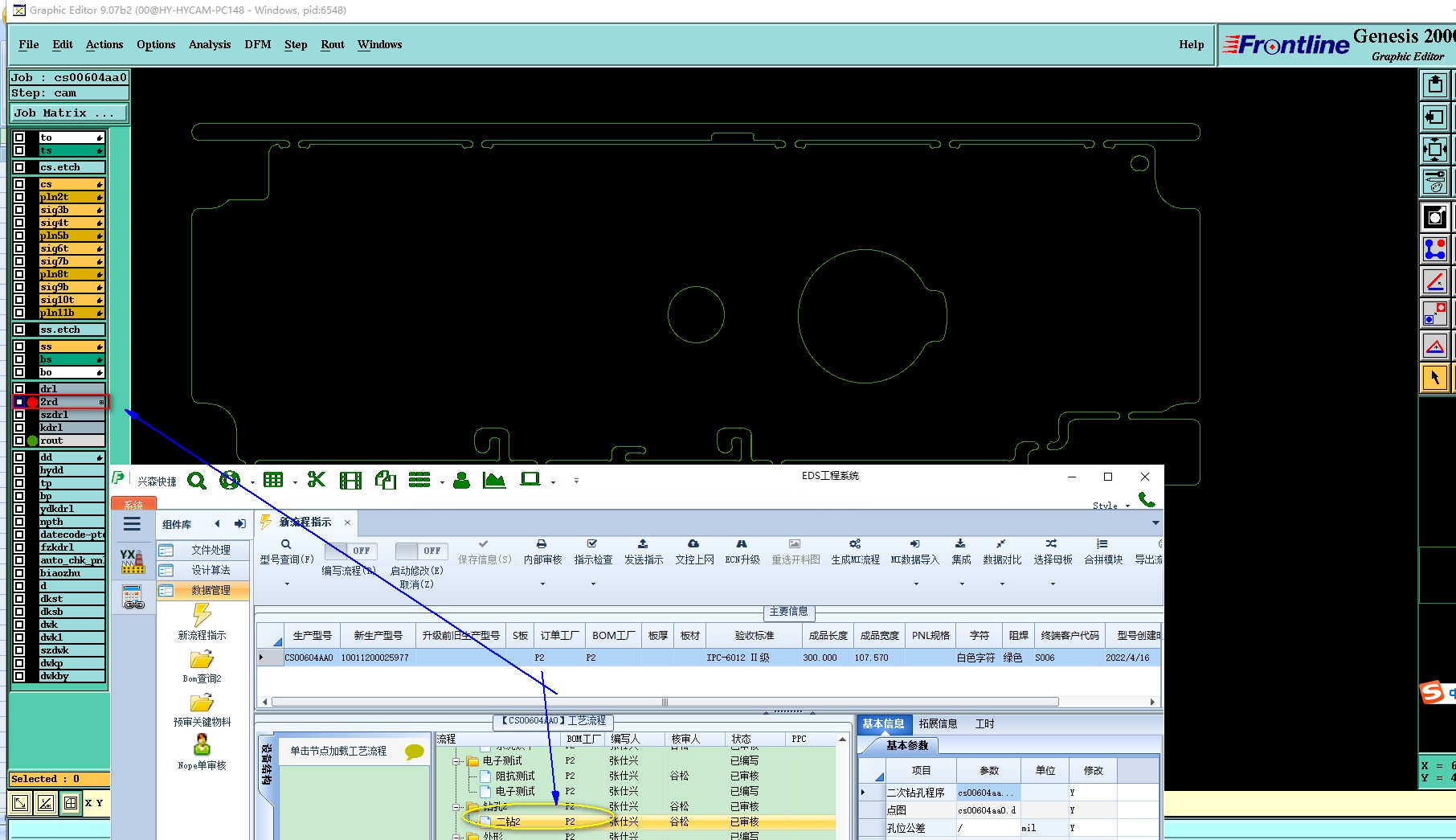
Task: Click the YX factory icon in EDS sidebar
Action: point(133,561)
